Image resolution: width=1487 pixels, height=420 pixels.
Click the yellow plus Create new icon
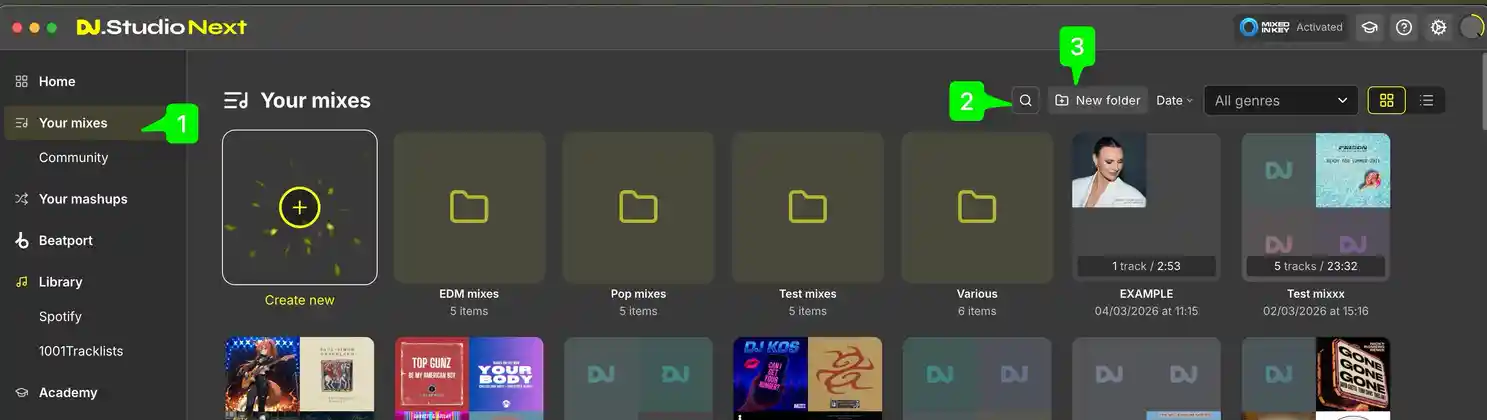pos(299,207)
